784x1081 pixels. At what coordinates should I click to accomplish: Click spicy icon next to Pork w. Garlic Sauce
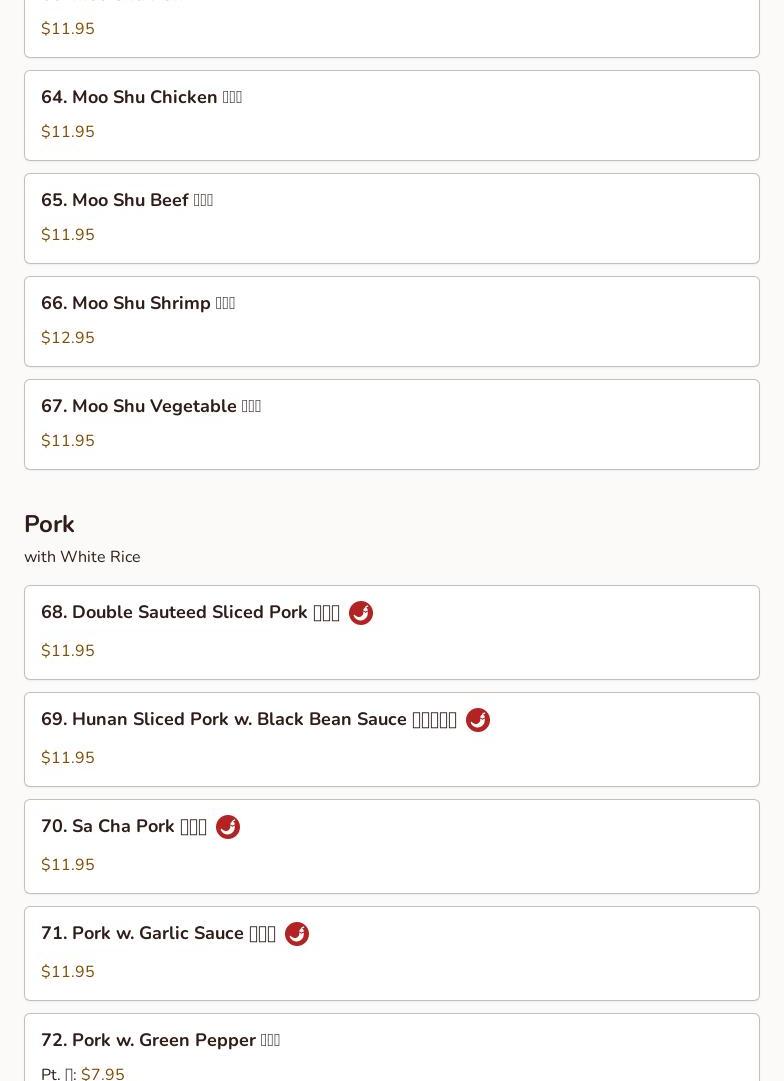coord(296,933)
